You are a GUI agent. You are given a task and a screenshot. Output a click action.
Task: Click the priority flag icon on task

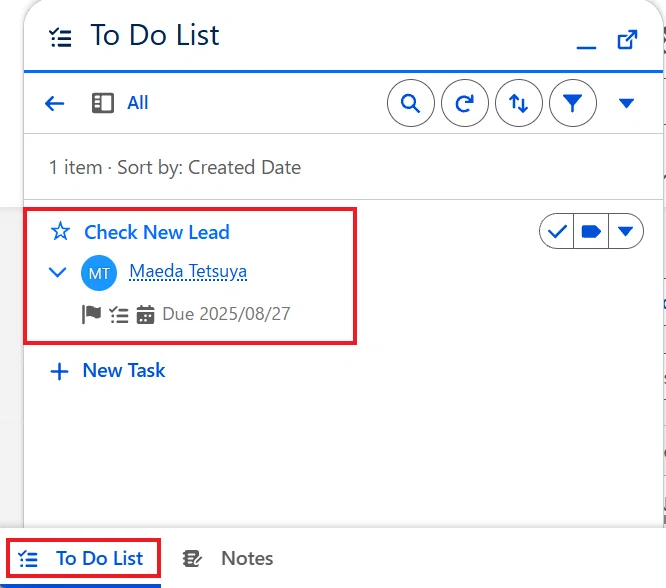(x=91, y=314)
